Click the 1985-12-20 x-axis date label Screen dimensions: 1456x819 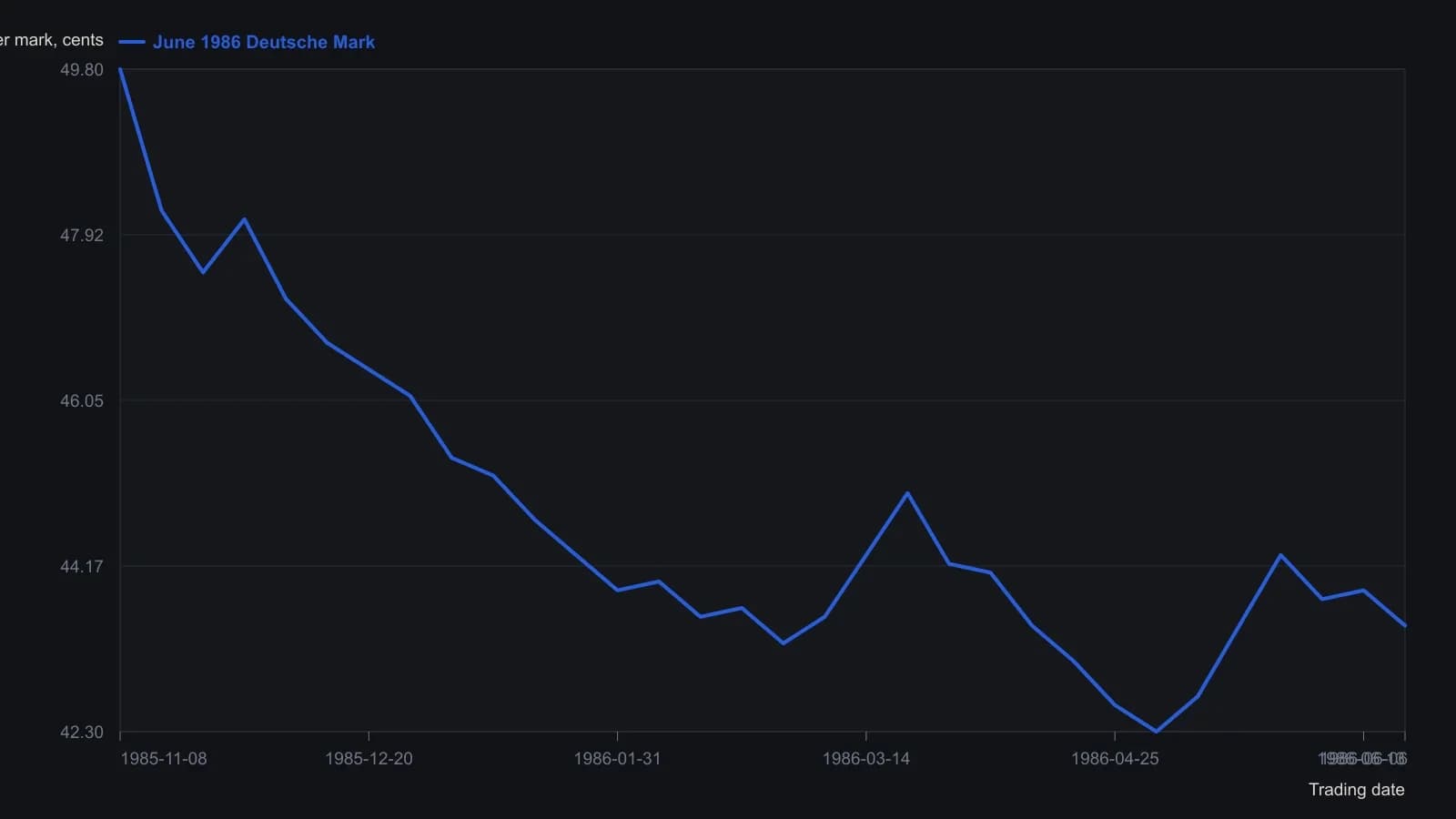(369, 759)
